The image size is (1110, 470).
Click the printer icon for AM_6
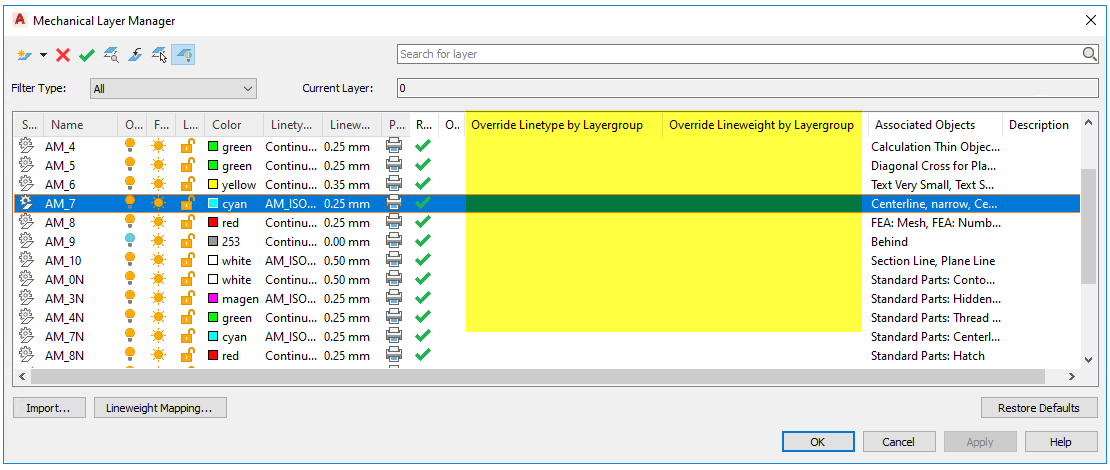pos(394,184)
